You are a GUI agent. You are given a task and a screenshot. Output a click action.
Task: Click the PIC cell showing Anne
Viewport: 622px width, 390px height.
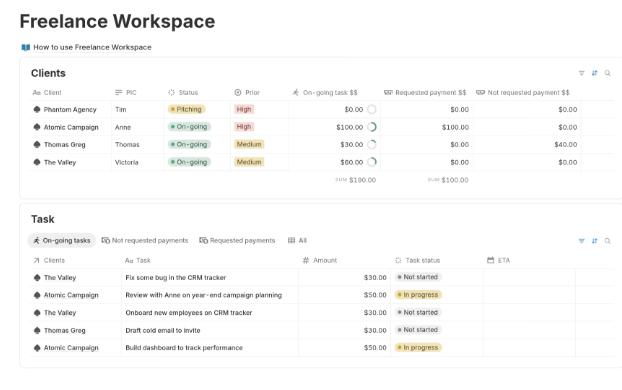coord(138,127)
